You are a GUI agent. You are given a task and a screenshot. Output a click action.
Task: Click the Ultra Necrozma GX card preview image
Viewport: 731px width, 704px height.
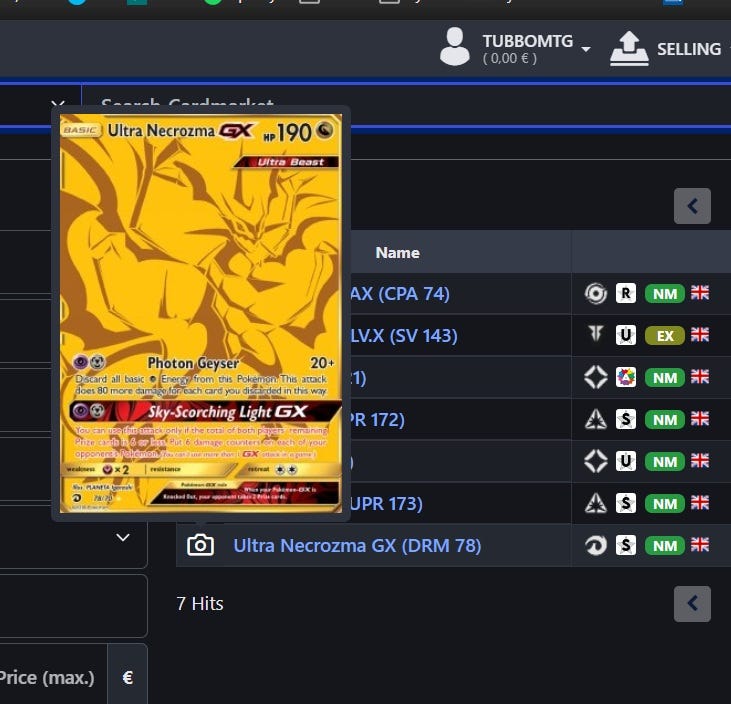pyautogui.click(x=201, y=313)
